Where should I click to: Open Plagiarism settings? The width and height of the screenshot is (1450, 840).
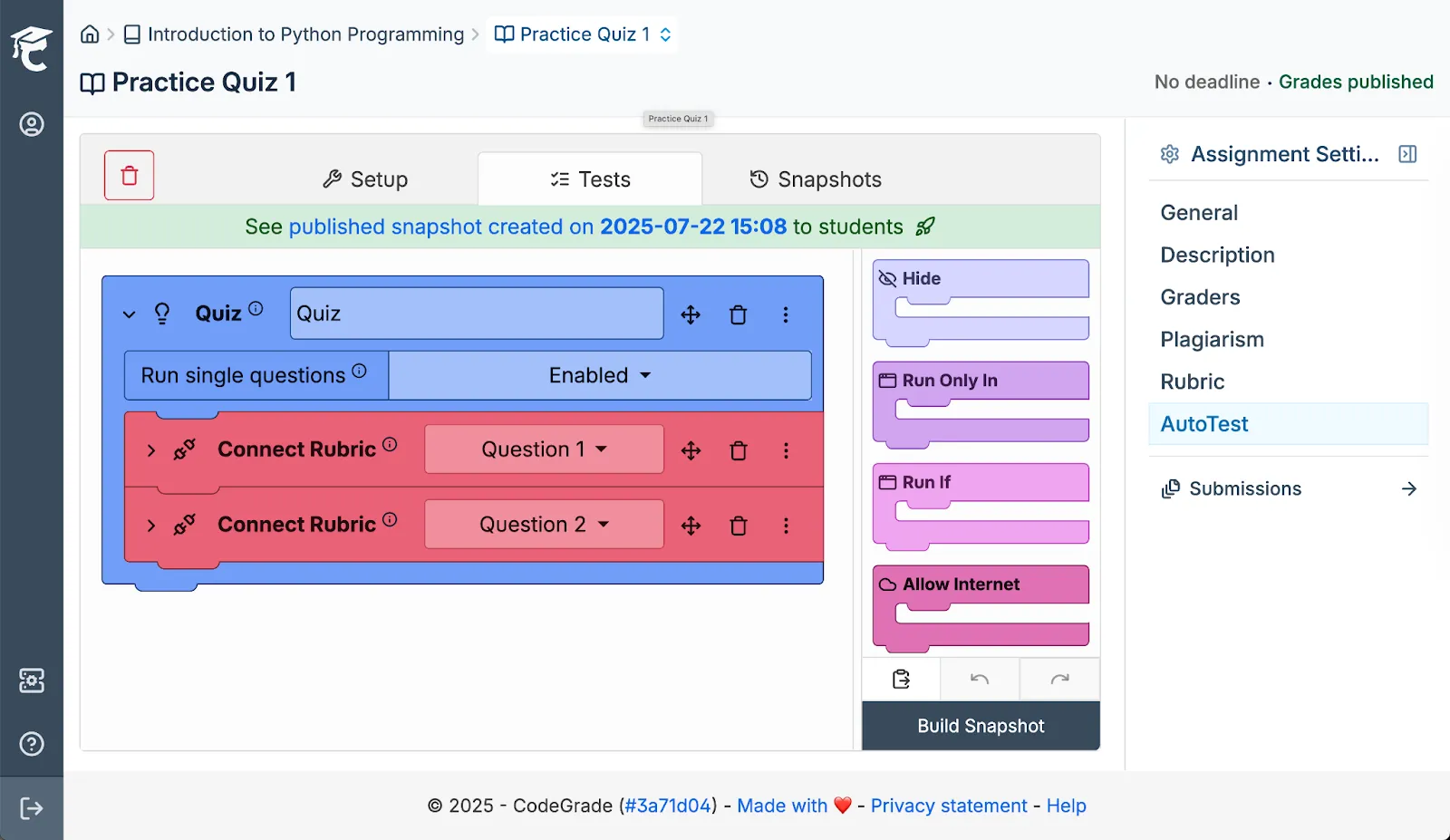click(1289, 340)
